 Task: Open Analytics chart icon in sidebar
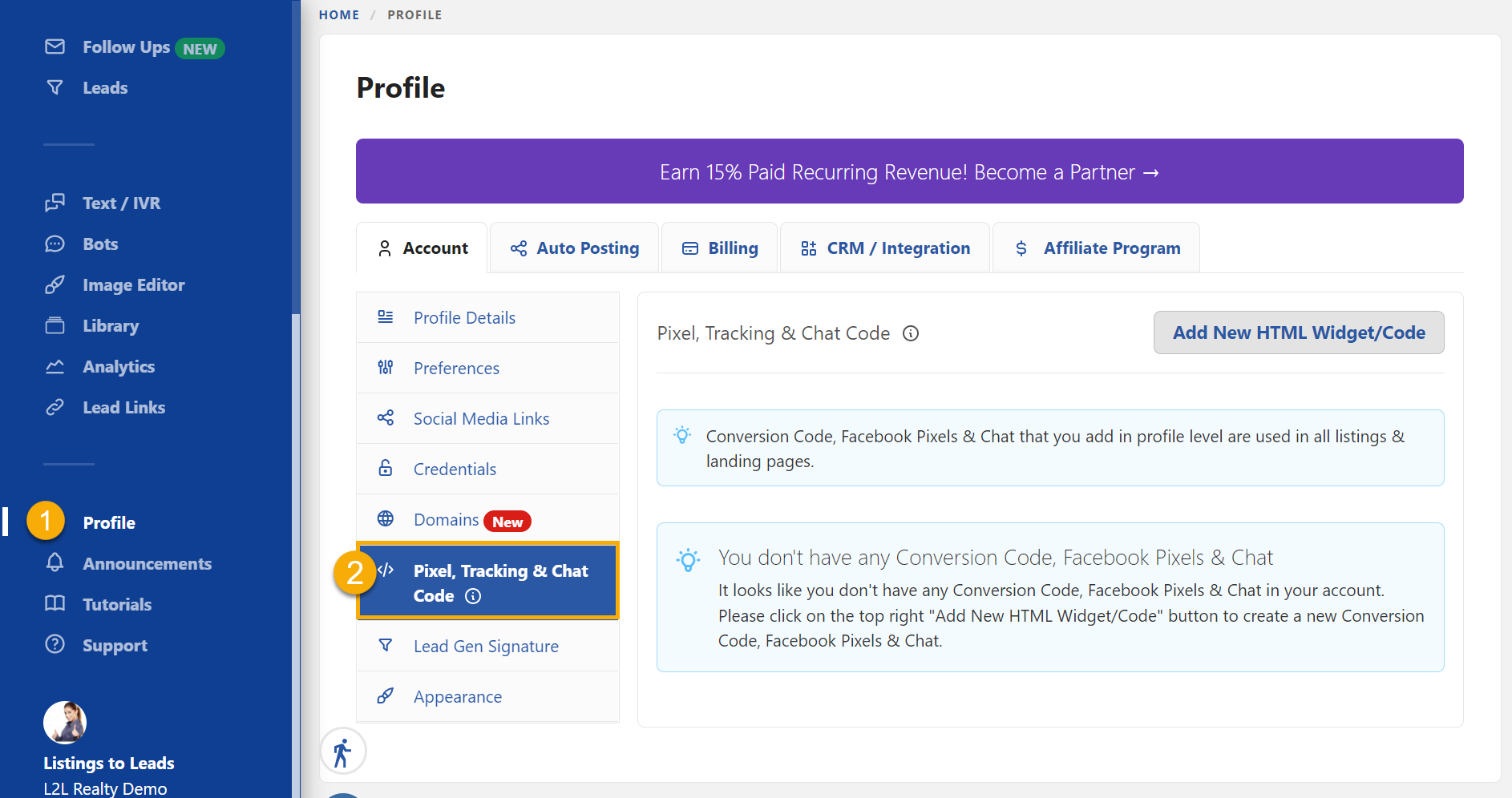point(55,366)
